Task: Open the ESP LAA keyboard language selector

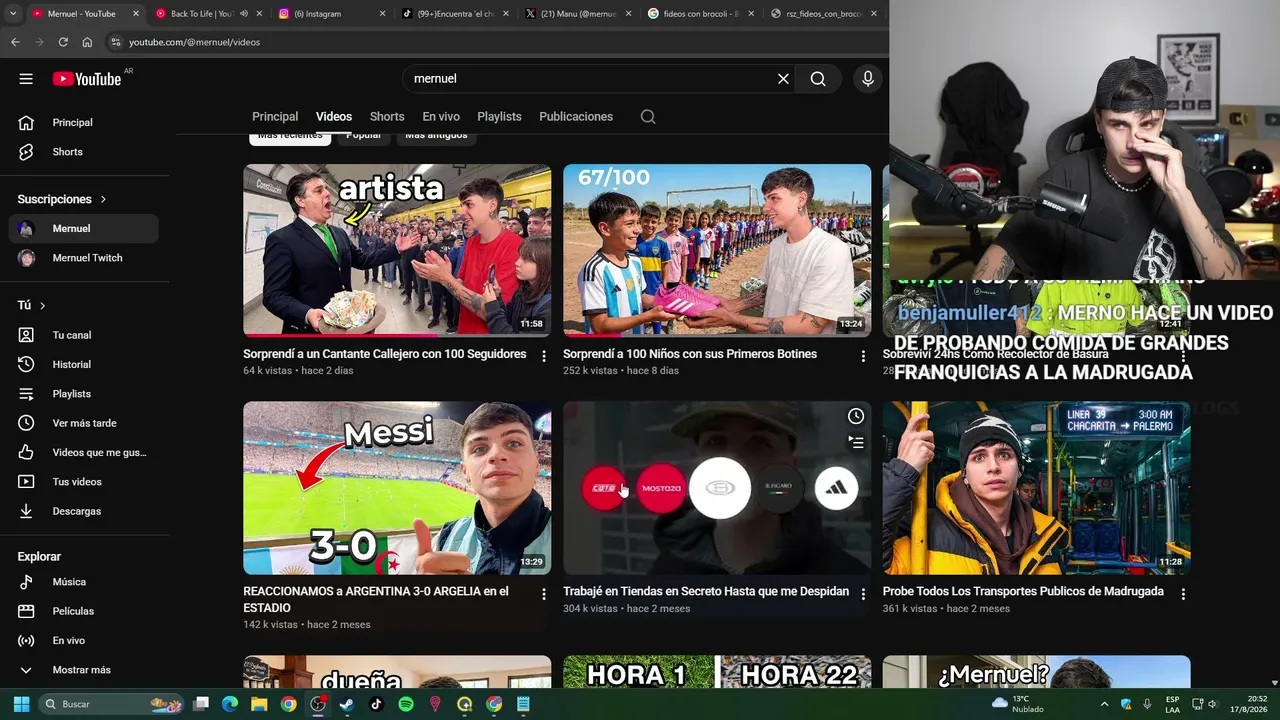Action: (x=1173, y=704)
